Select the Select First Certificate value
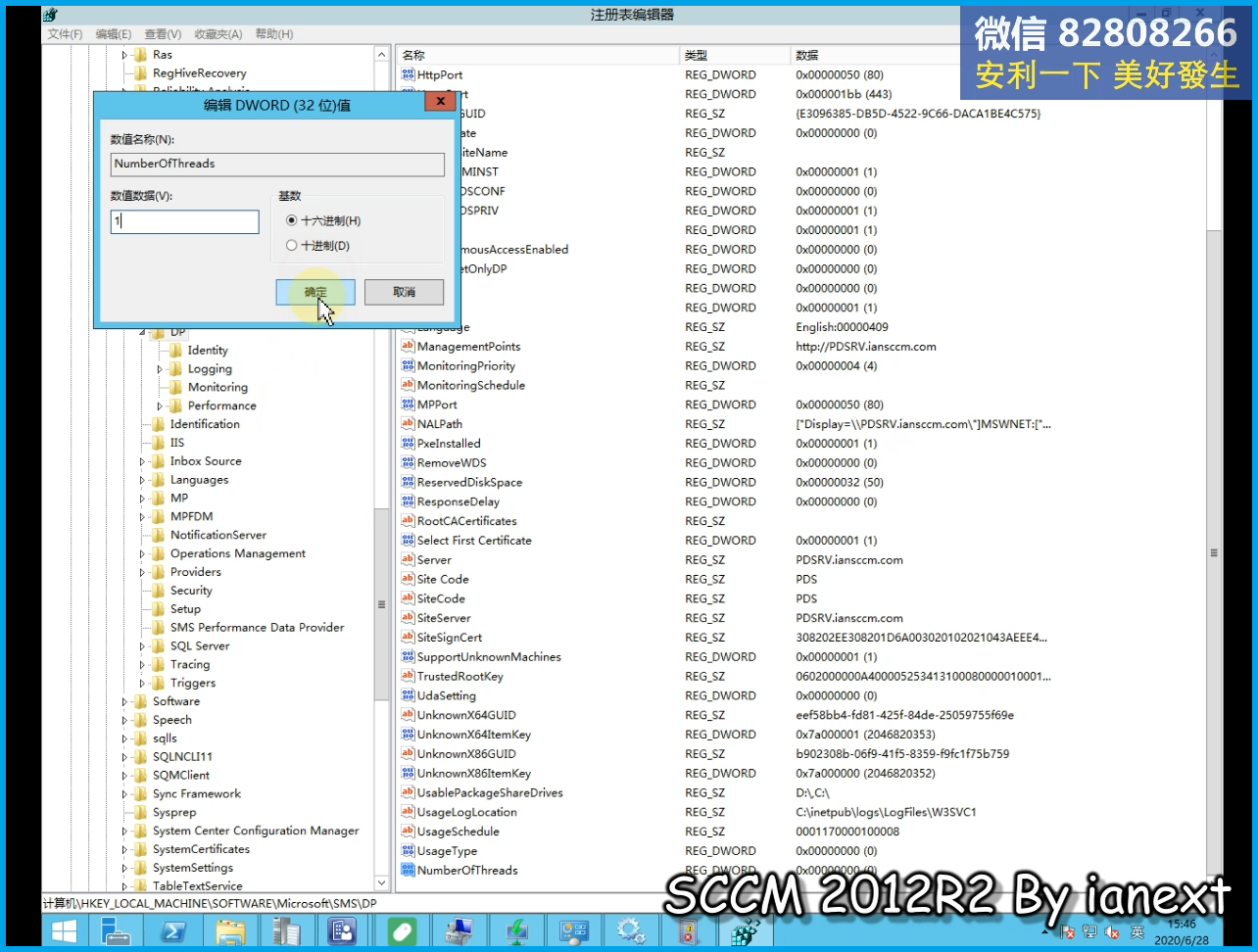1258x952 pixels. pyautogui.click(x=474, y=541)
